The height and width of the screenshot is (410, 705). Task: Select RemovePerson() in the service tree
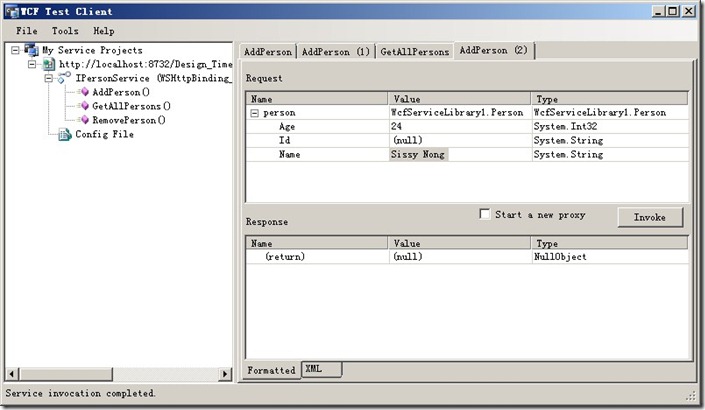pyautogui.click(x=129, y=120)
